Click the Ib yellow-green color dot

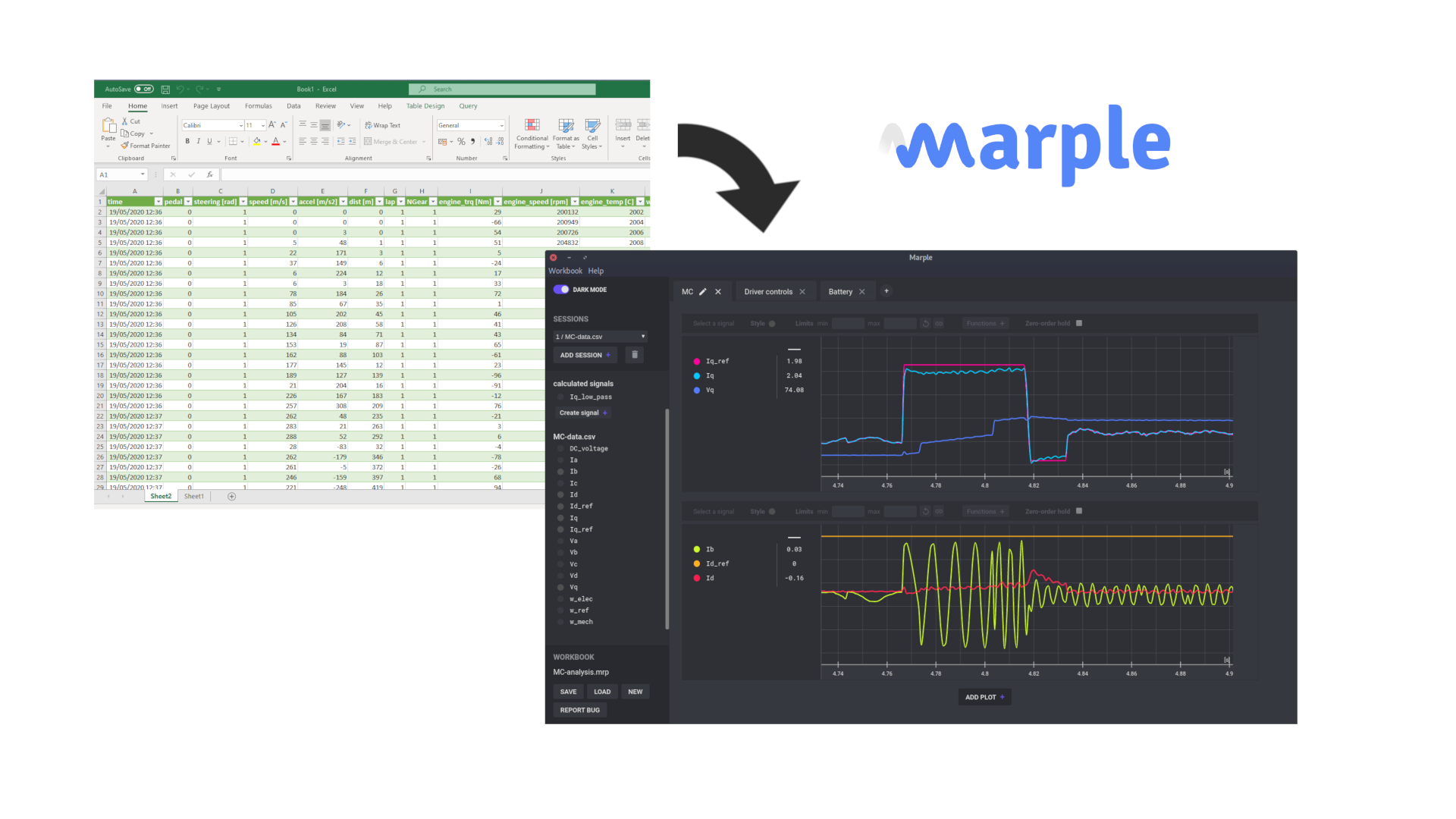[697, 550]
